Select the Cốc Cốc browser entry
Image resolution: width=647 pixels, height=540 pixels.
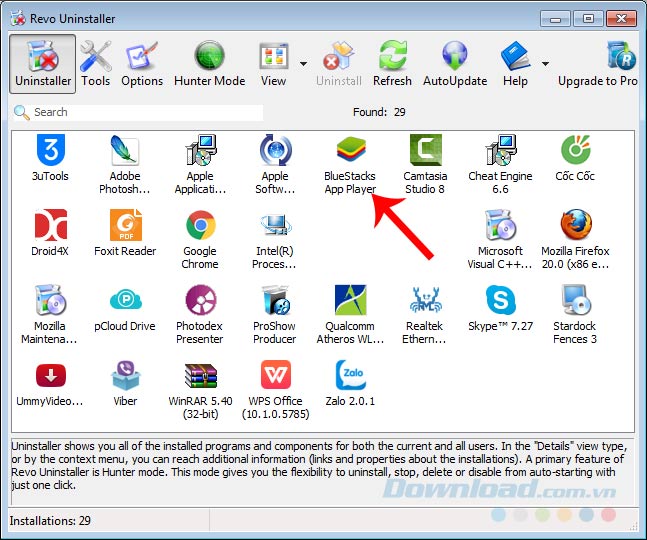(x=575, y=158)
